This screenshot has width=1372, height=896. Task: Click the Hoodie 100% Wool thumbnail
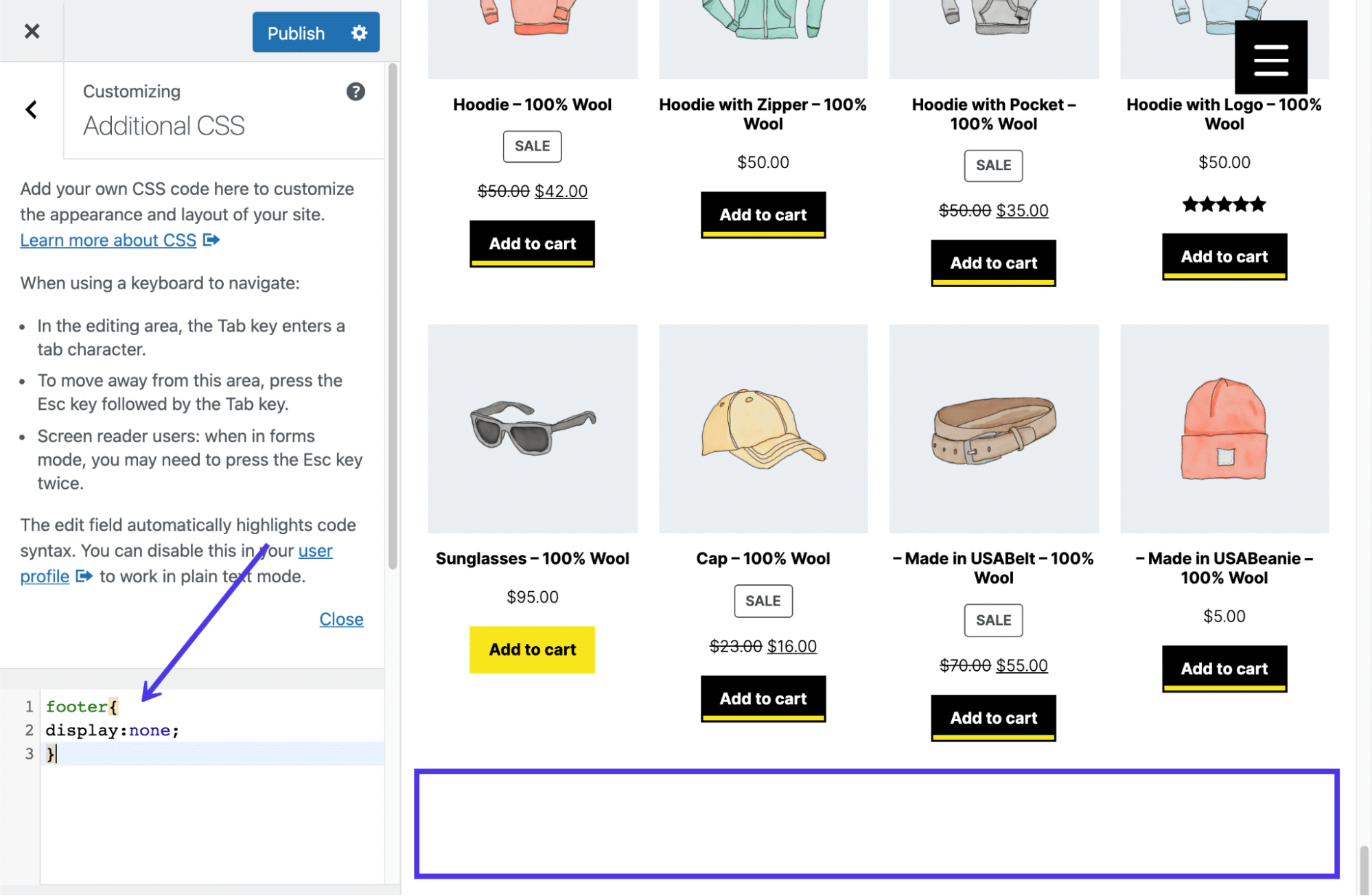coord(532,39)
